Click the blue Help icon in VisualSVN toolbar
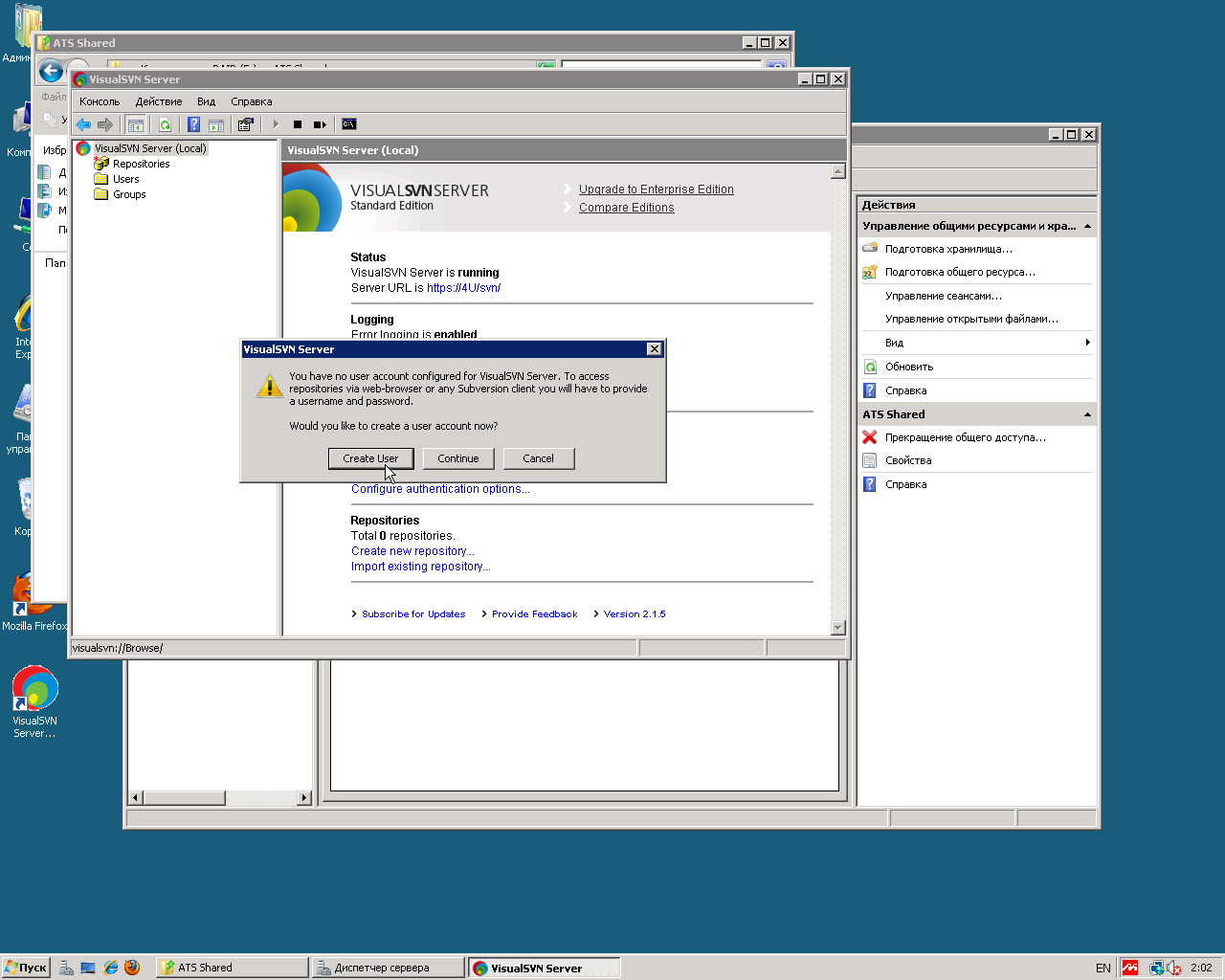 tap(193, 124)
